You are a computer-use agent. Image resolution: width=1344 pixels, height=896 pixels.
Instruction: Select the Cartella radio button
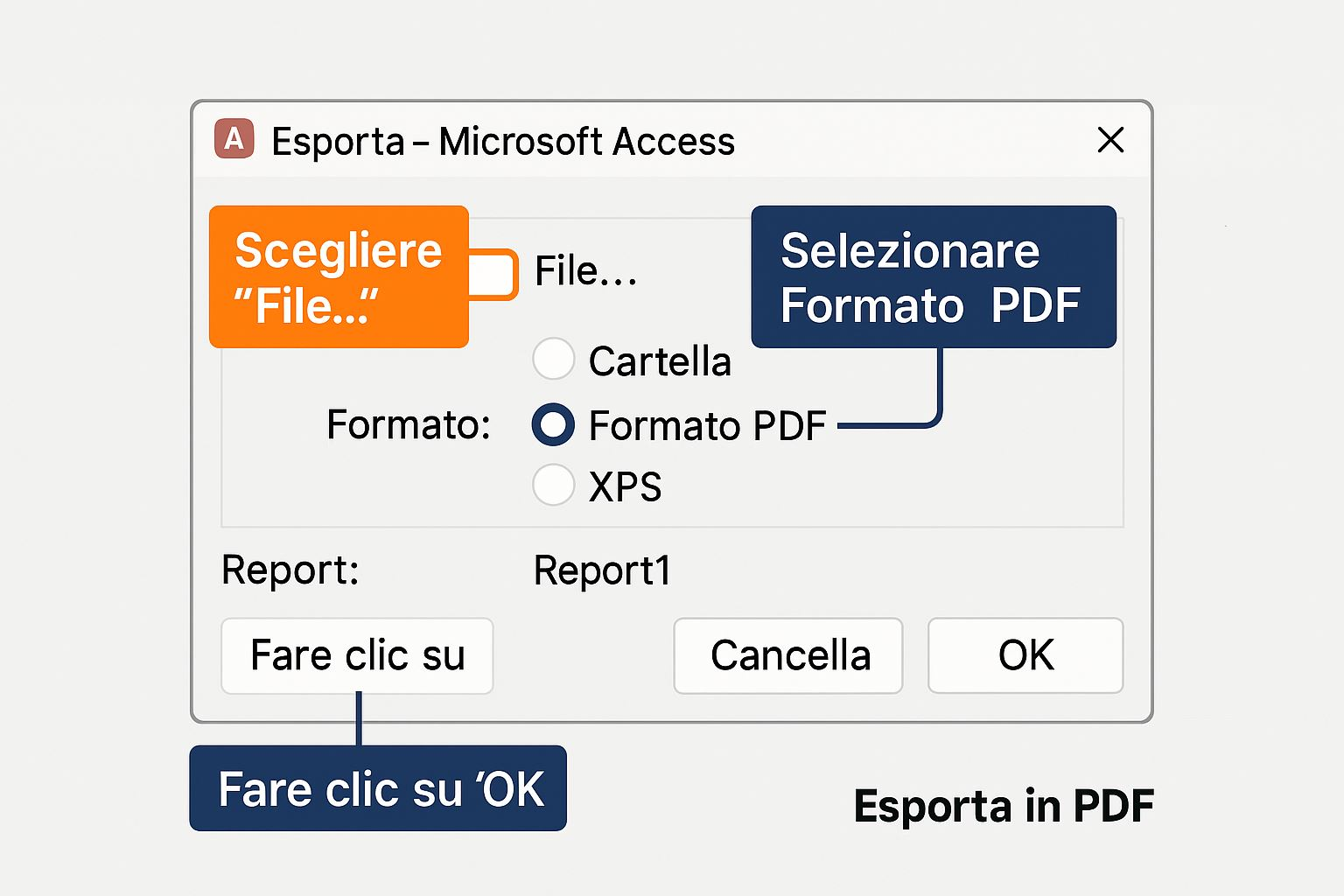(553, 359)
